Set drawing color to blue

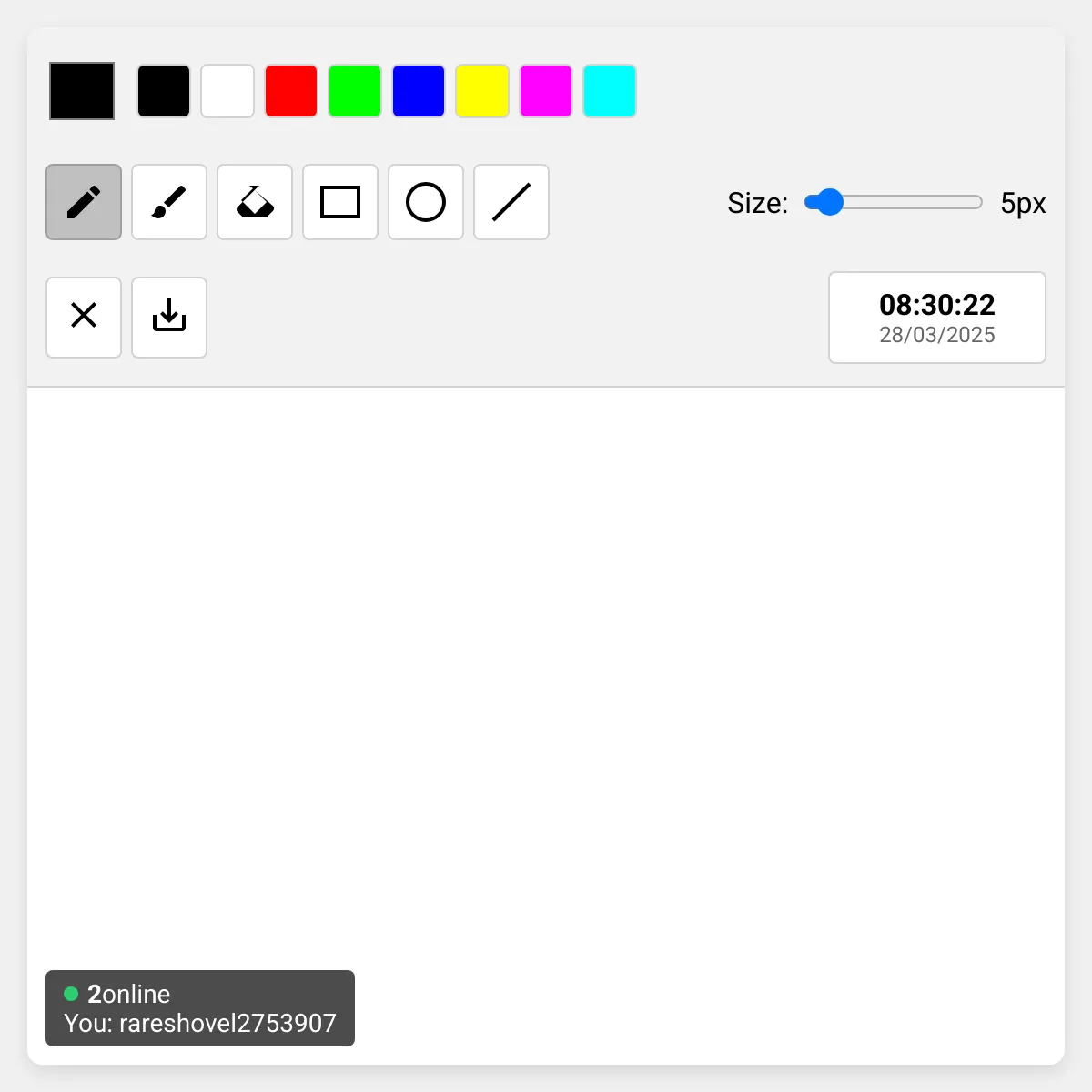pos(419,91)
